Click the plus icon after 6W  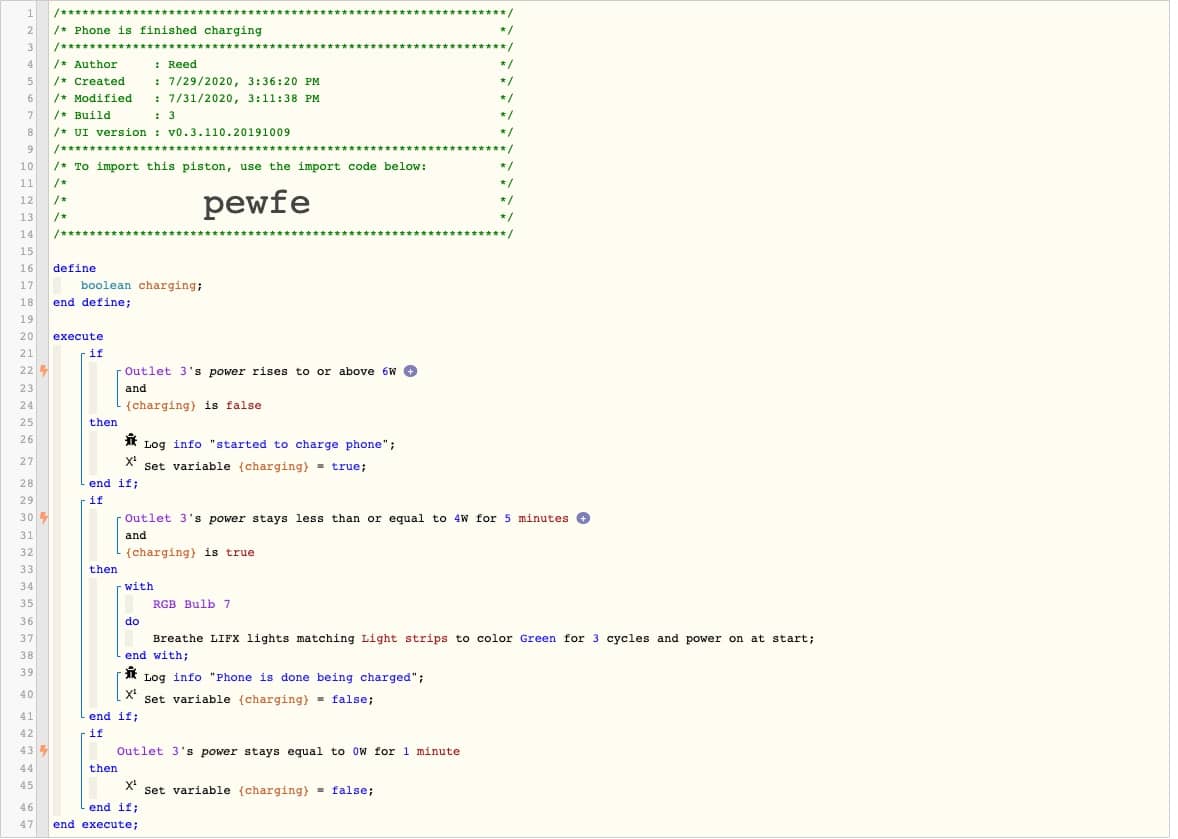[x=410, y=371]
